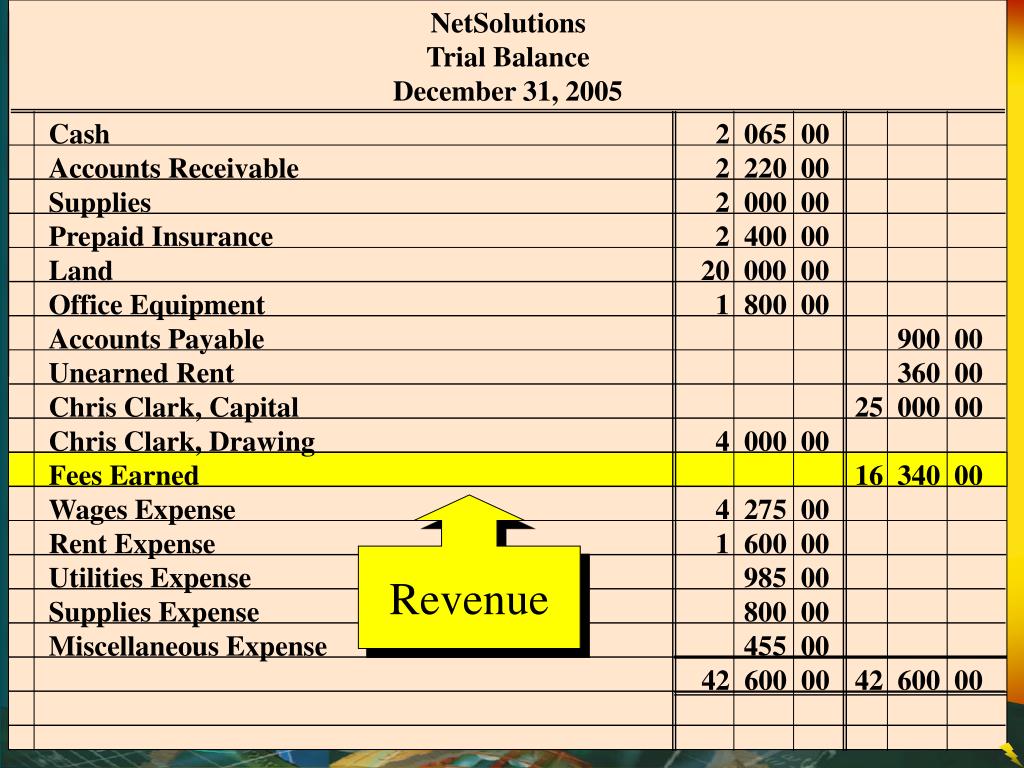Click the Land debit amount 20 000 00
This screenshot has width=1024, height=768.
click(765, 271)
